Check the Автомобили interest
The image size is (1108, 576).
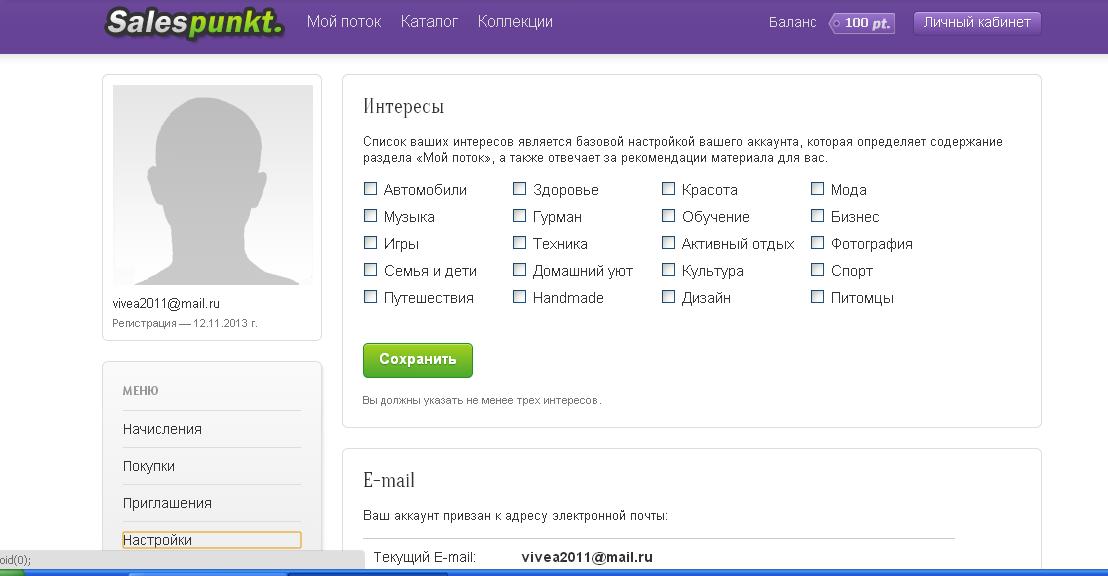point(370,189)
